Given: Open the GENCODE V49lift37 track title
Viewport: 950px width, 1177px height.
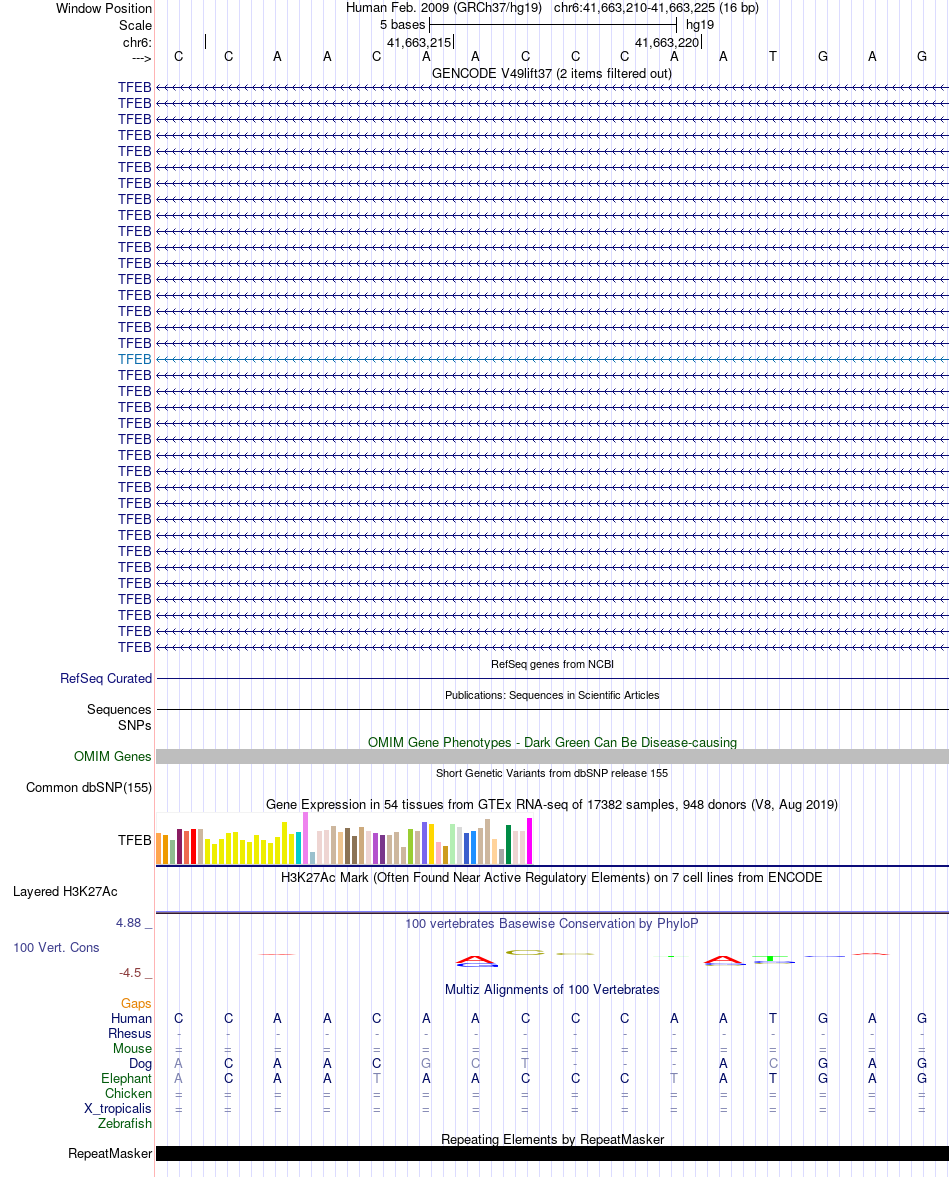Looking at the screenshot, I should click(552, 74).
